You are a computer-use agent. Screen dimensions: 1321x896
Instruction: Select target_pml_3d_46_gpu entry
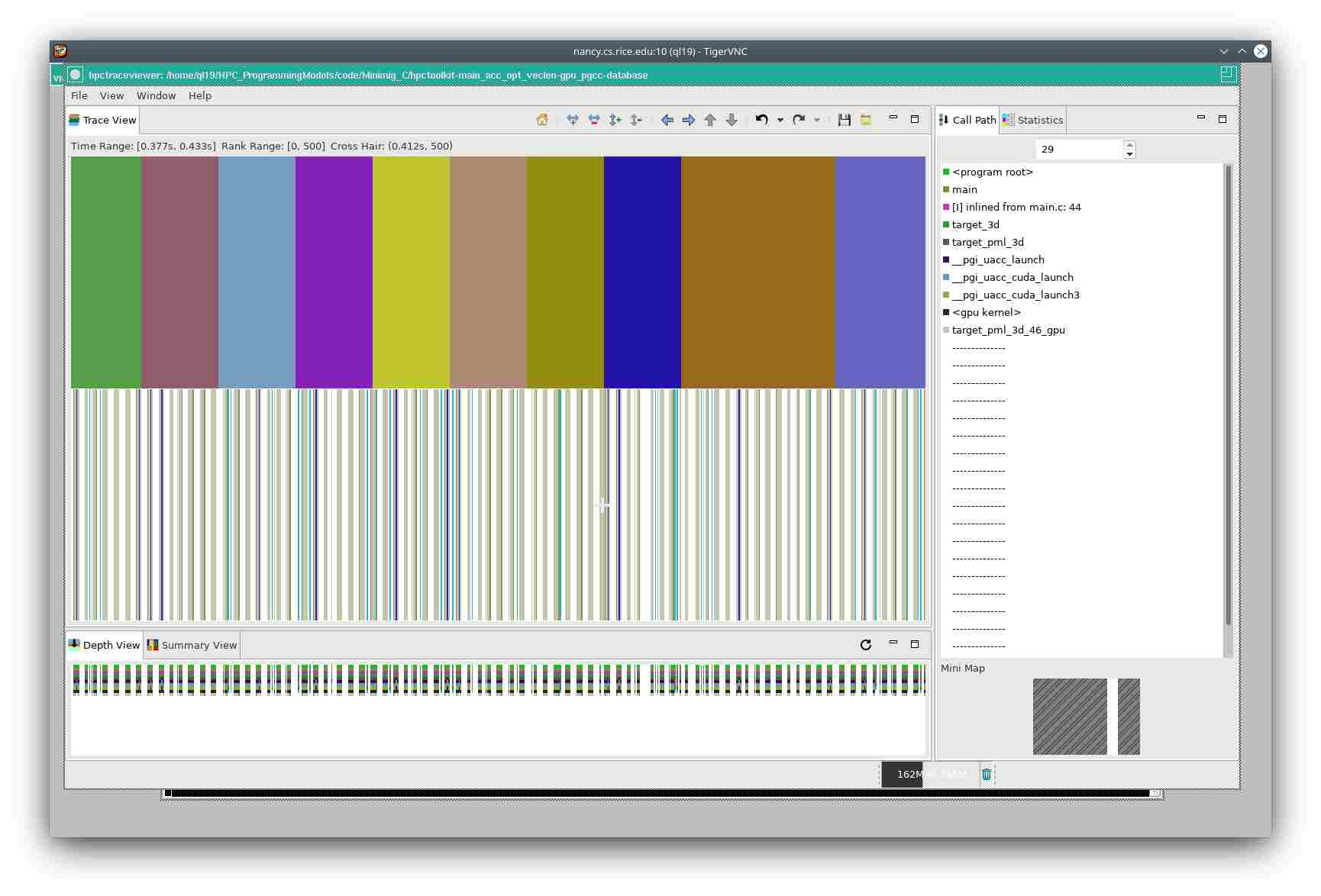[x=1003, y=330]
